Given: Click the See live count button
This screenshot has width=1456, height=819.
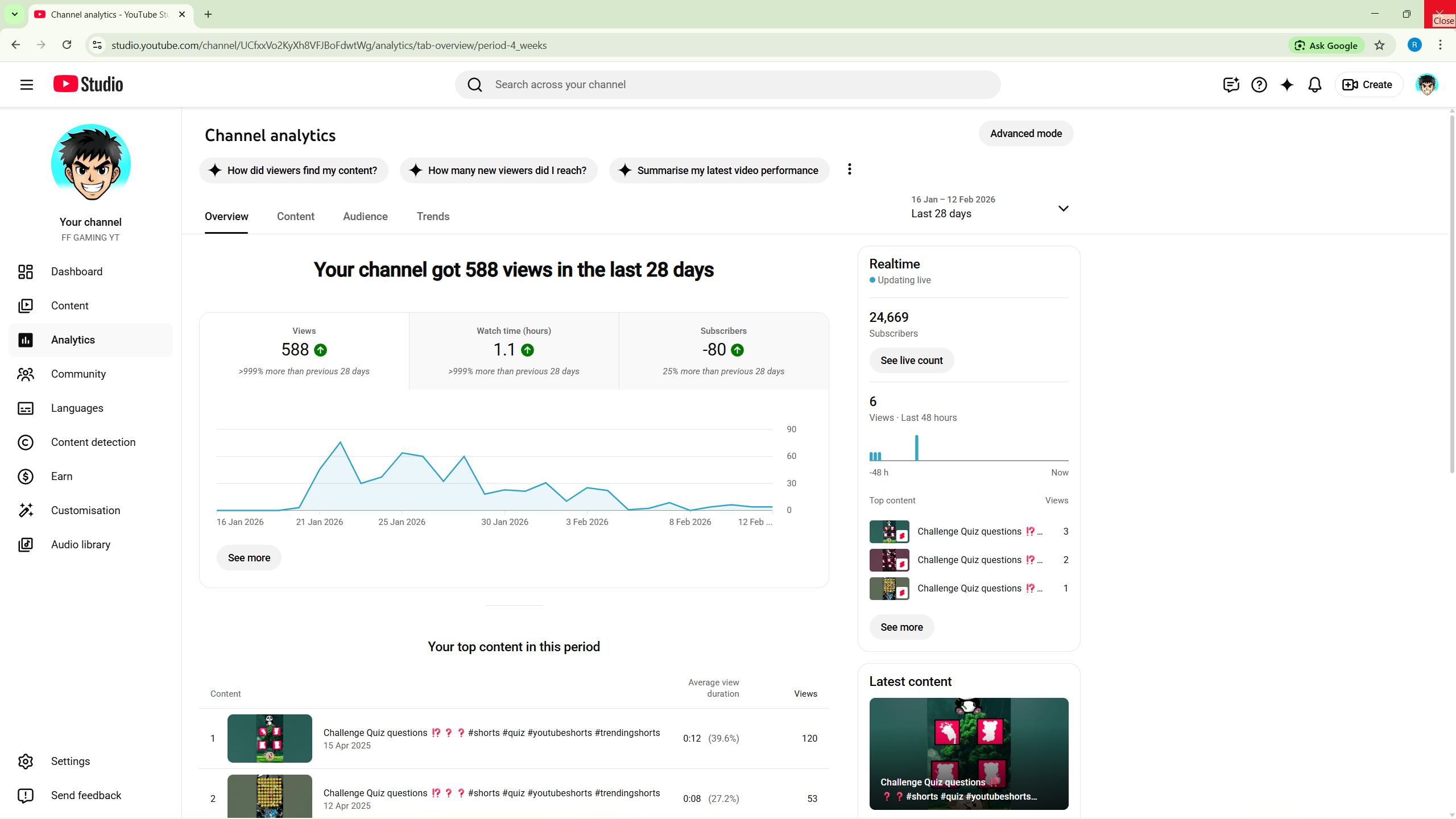Looking at the screenshot, I should pos(911,360).
